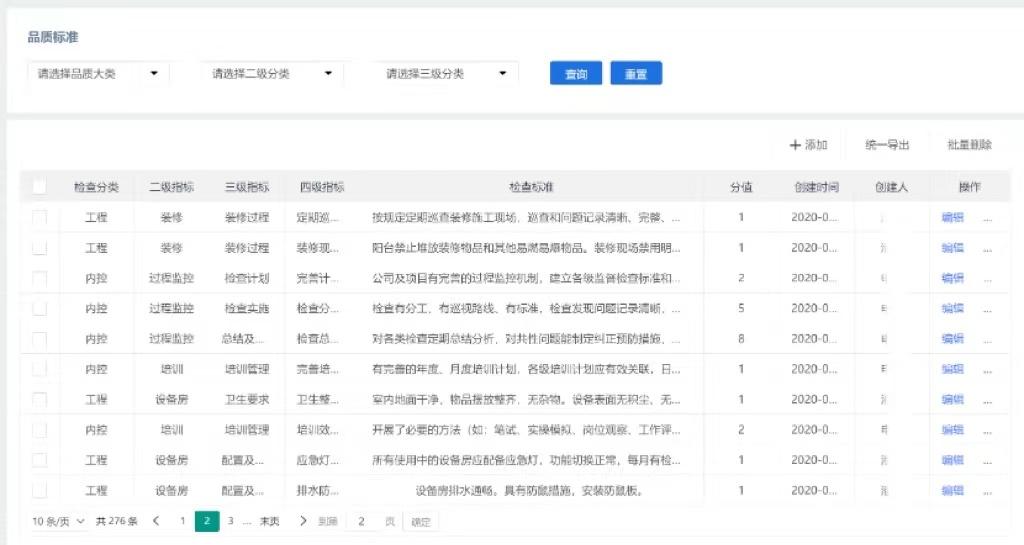Open the 请选择三级分类 dropdown
The width and height of the screenshot is (1024, 545).
[447, 74]
